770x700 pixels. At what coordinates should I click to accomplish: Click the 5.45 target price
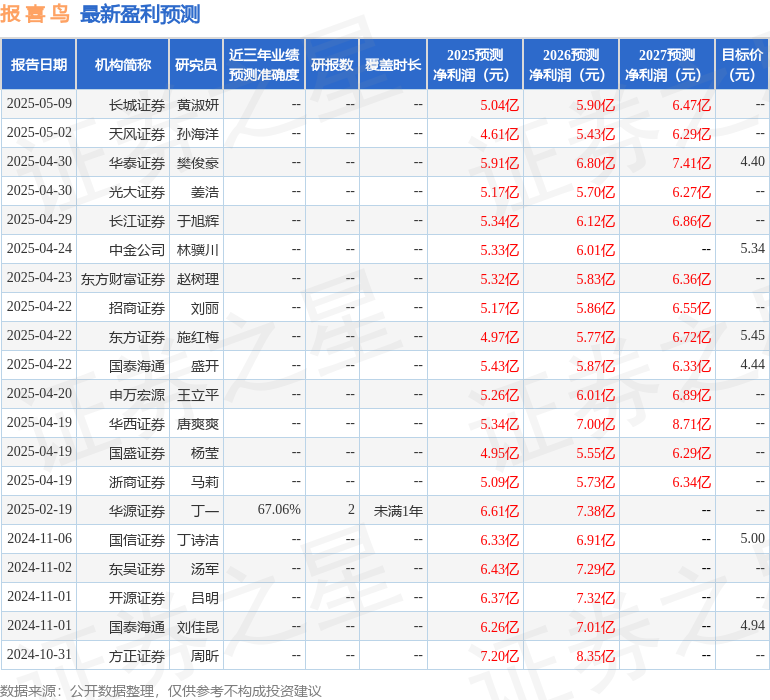coord(752,335)
